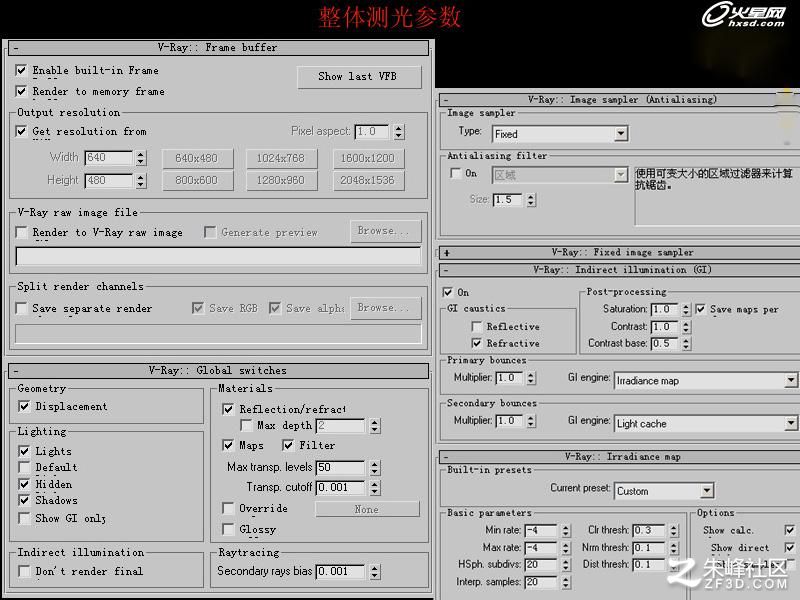Click the Secondary rays bias field
Image resolution: width=800 pixels, height=600 pixels.
[340, 571]
